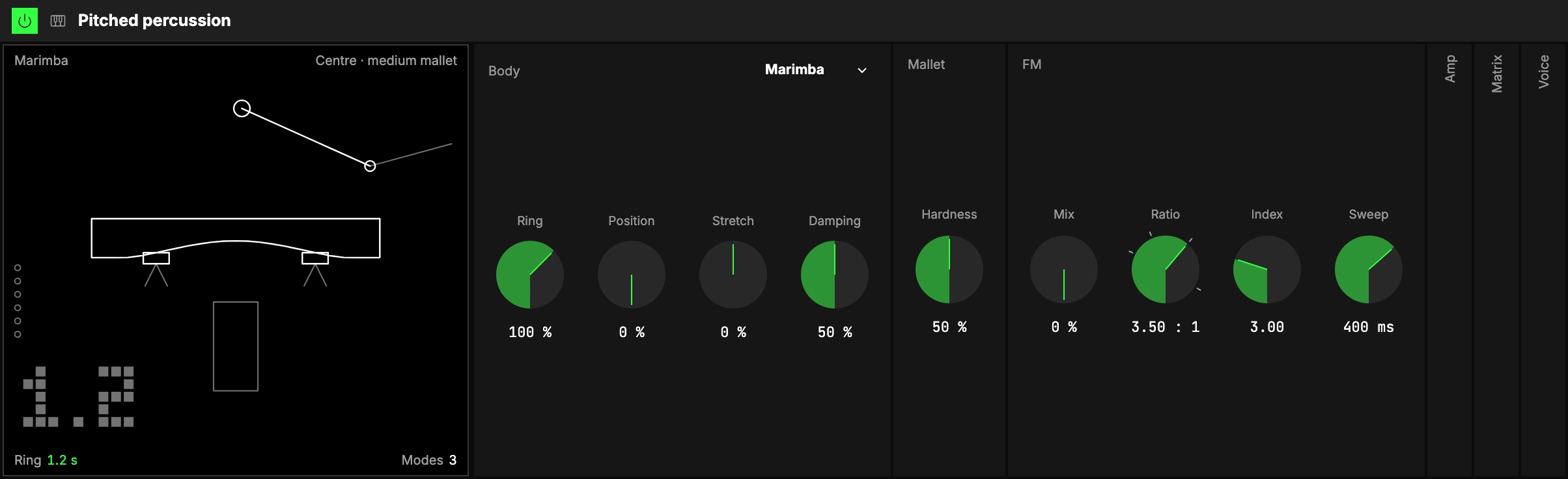Screen dimensions: 1568x479
Task: Select the Stretch knob
Action: coord(733,275)
